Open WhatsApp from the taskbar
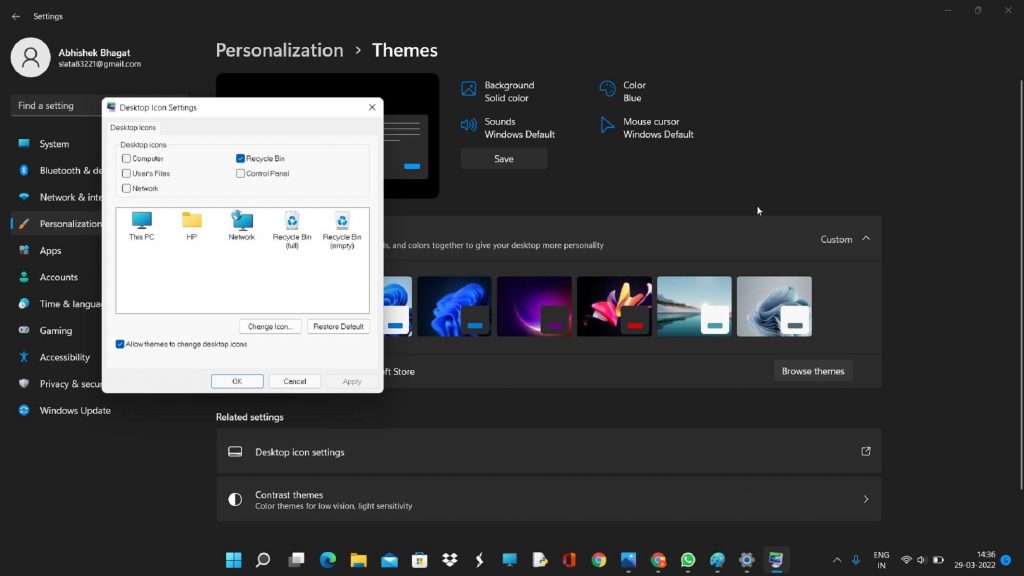This screenshot has width=1024, height=576. point(688,560)
